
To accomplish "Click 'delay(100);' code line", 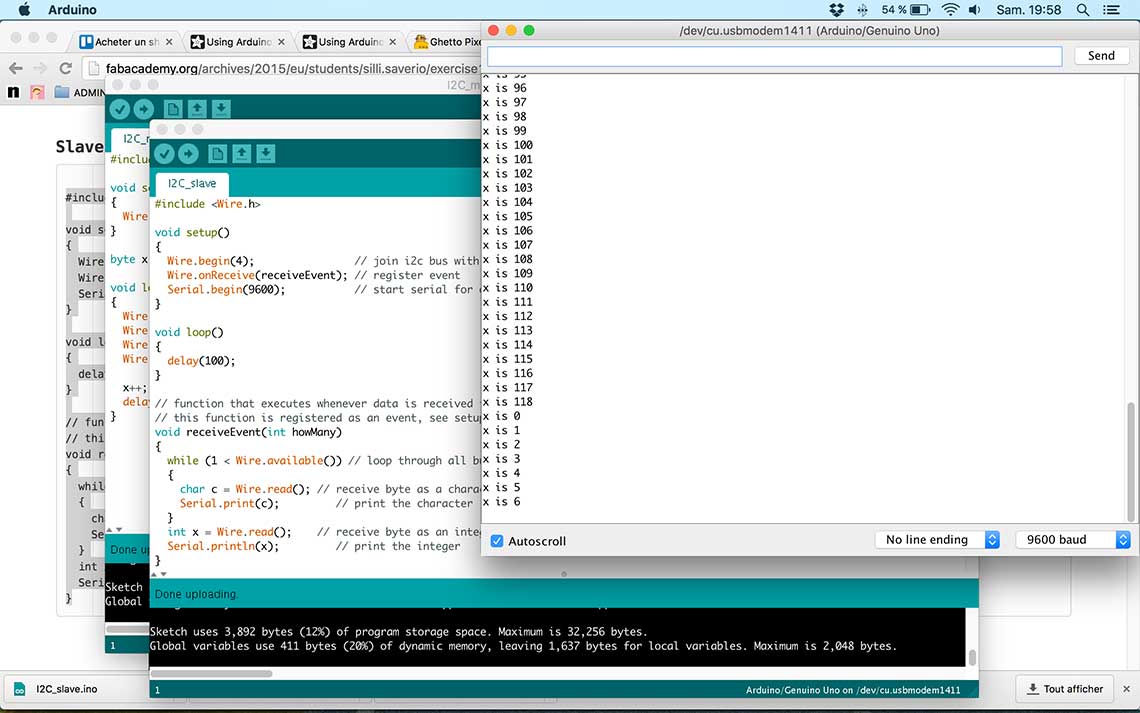I will click(201, 360).
